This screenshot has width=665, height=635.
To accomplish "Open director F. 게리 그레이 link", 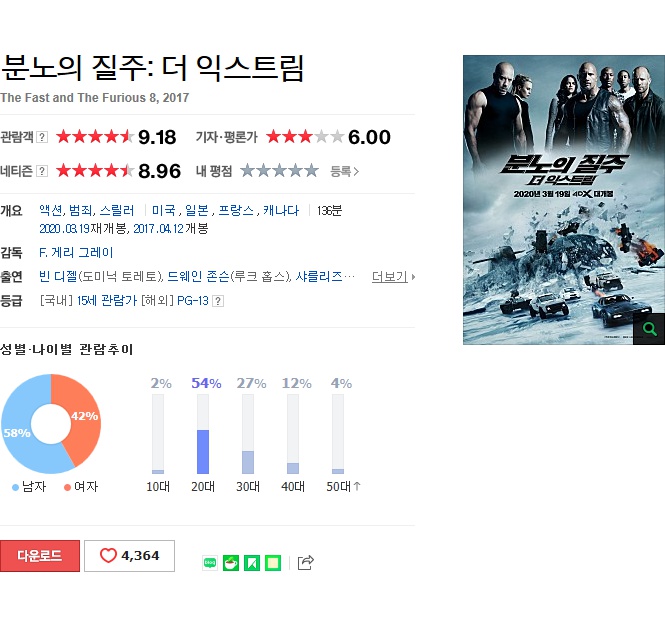I will click(x=76, y=253).
